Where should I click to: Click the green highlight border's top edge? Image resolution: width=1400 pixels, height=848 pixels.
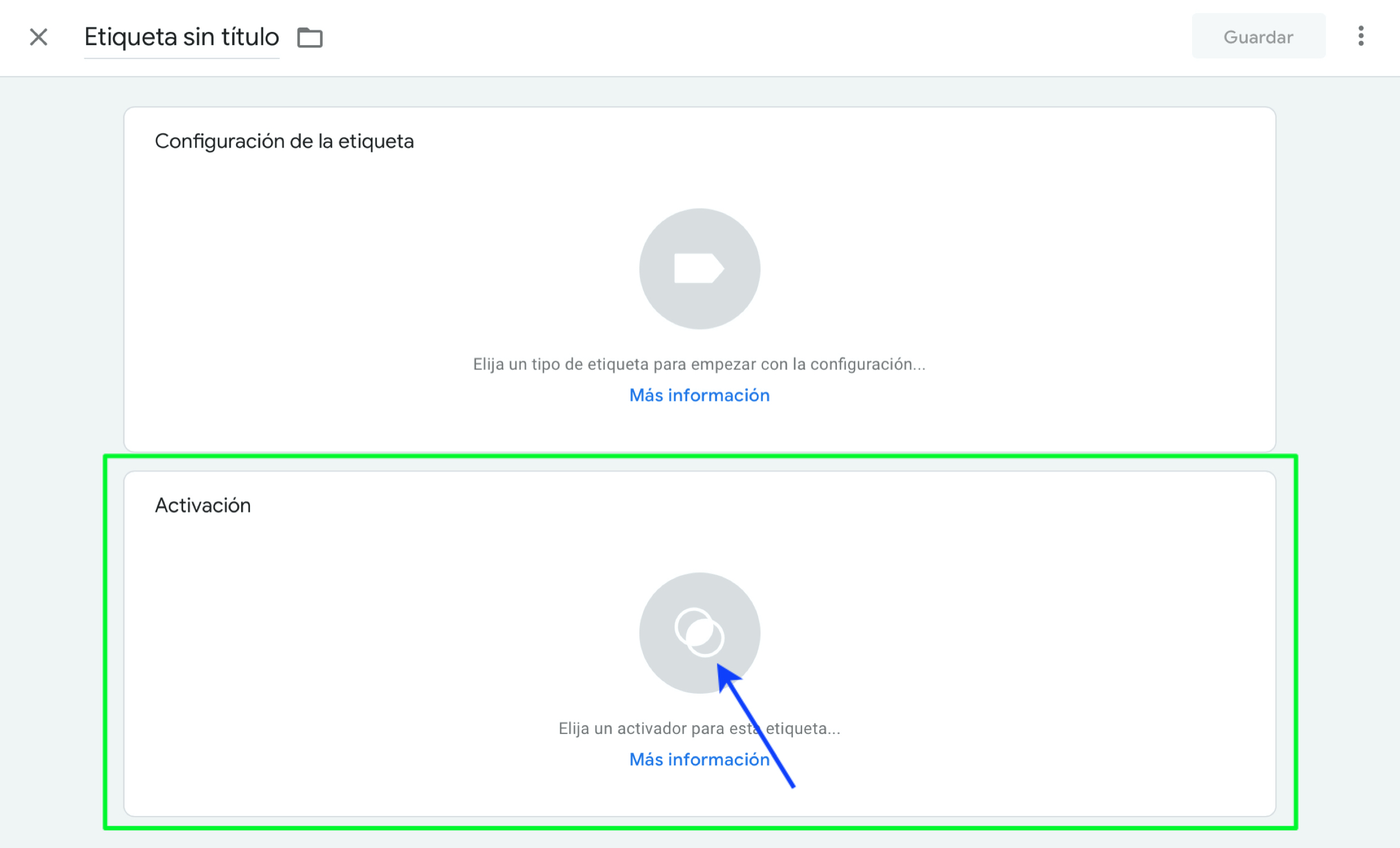click(699, 456)
